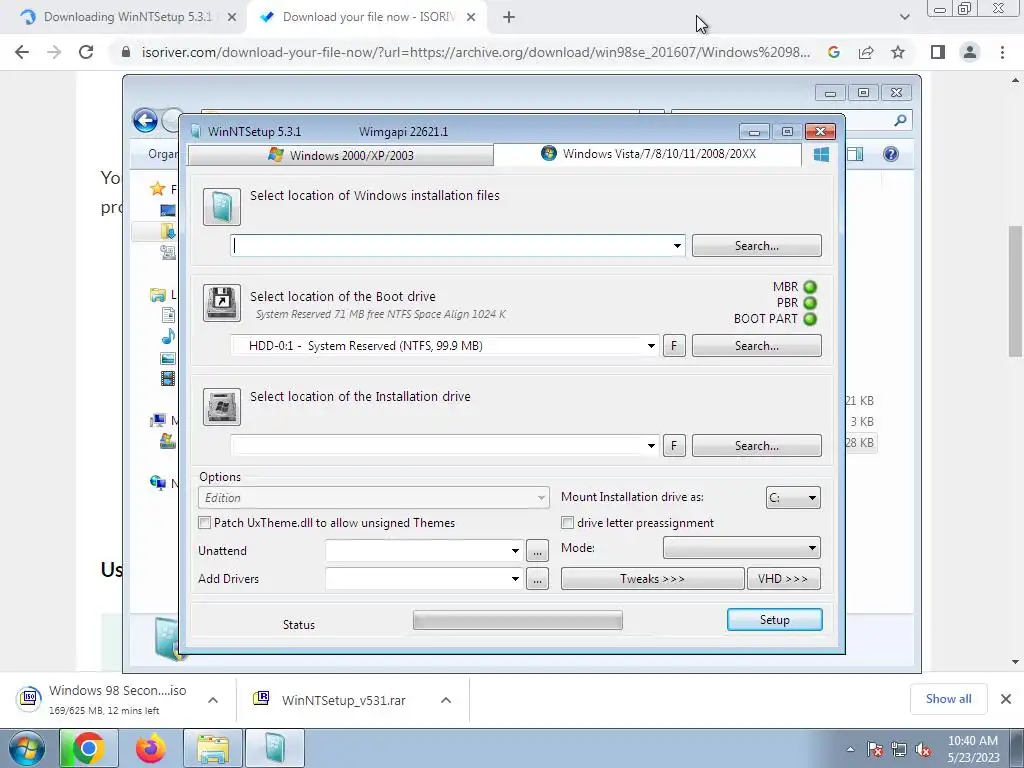Click the Setup button

click(x=775, y=620)
